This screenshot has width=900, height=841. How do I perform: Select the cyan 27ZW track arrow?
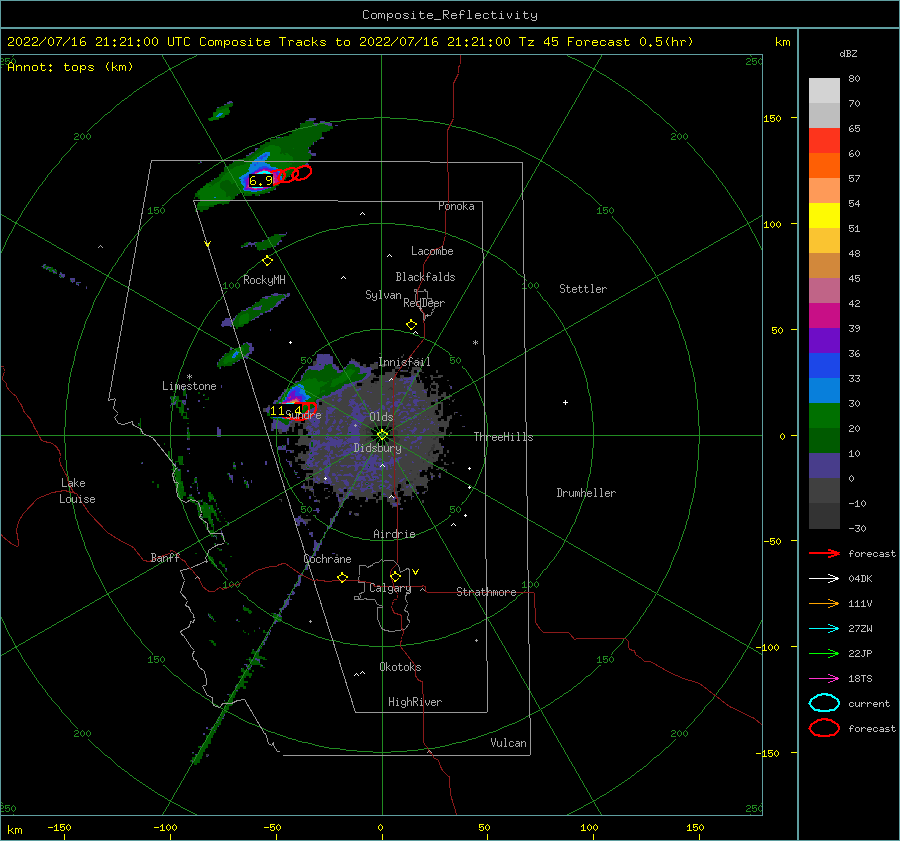[x=824, y=629]
